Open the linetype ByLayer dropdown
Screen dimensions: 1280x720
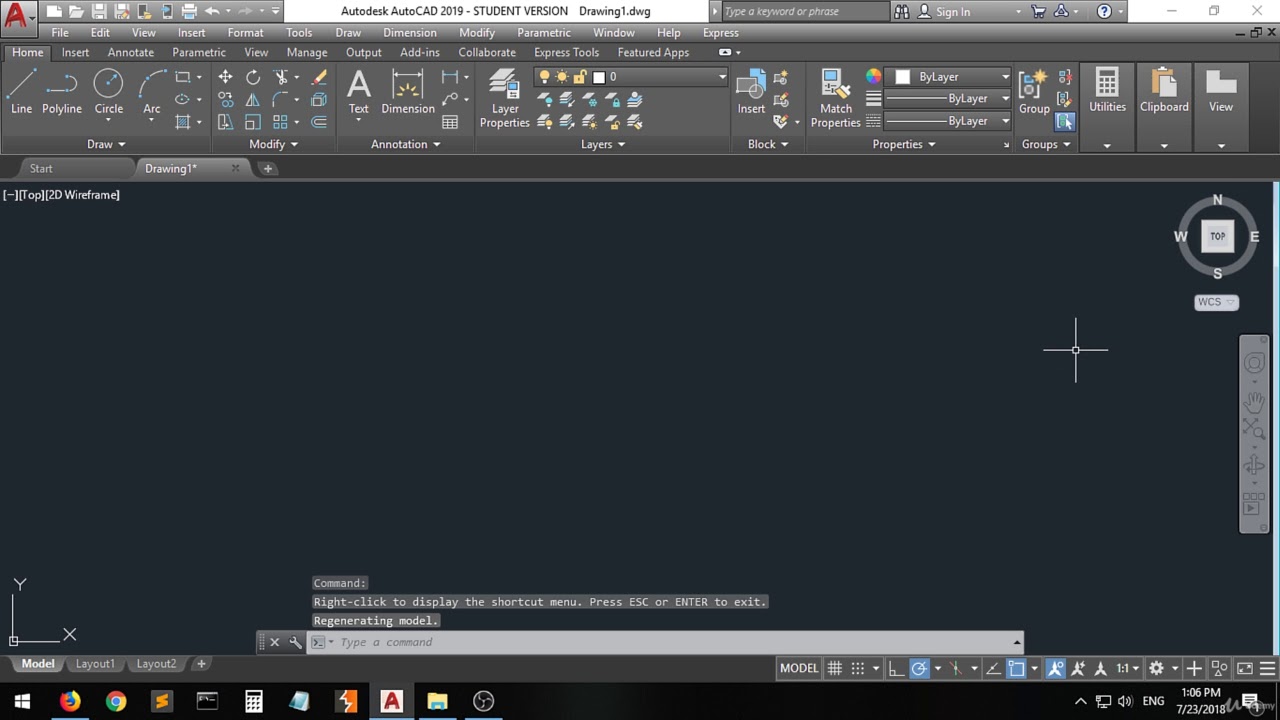(x=948, y=121)
